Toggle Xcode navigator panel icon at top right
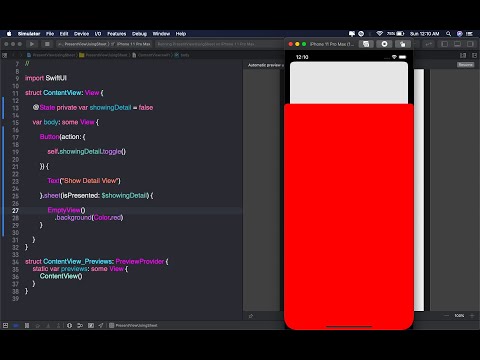This screenshot has height=360, width=480. pos(444,44)
